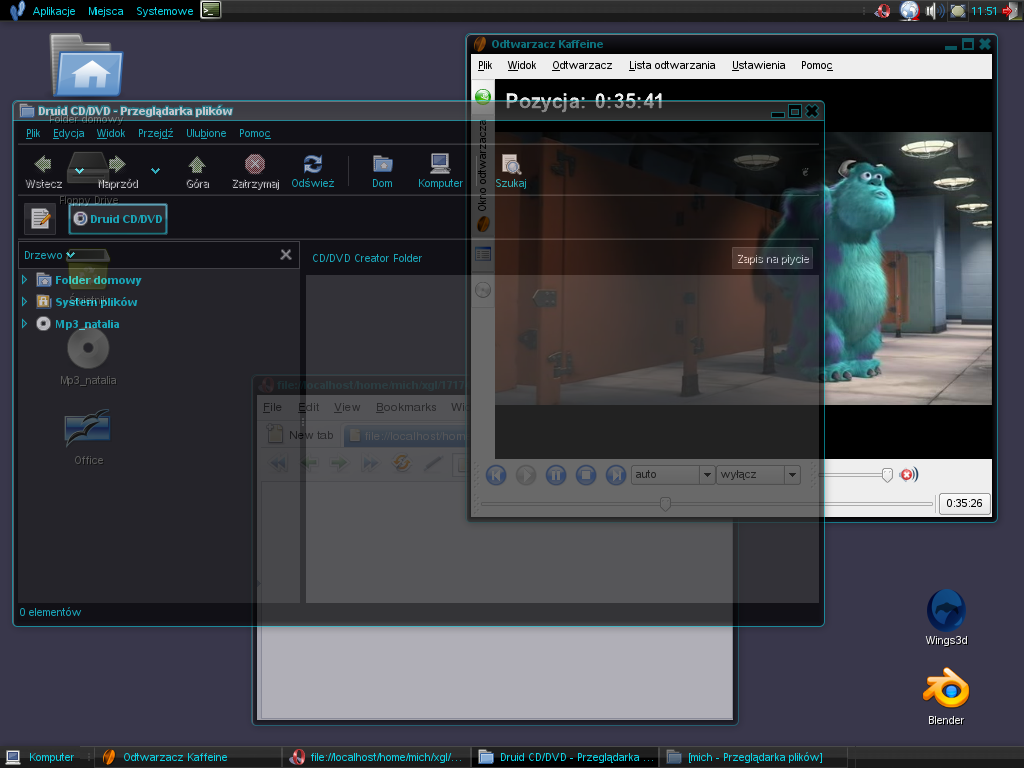Open the playlist side tab icon
This screenshot has width=1024, height=768.
pos(483,254)
